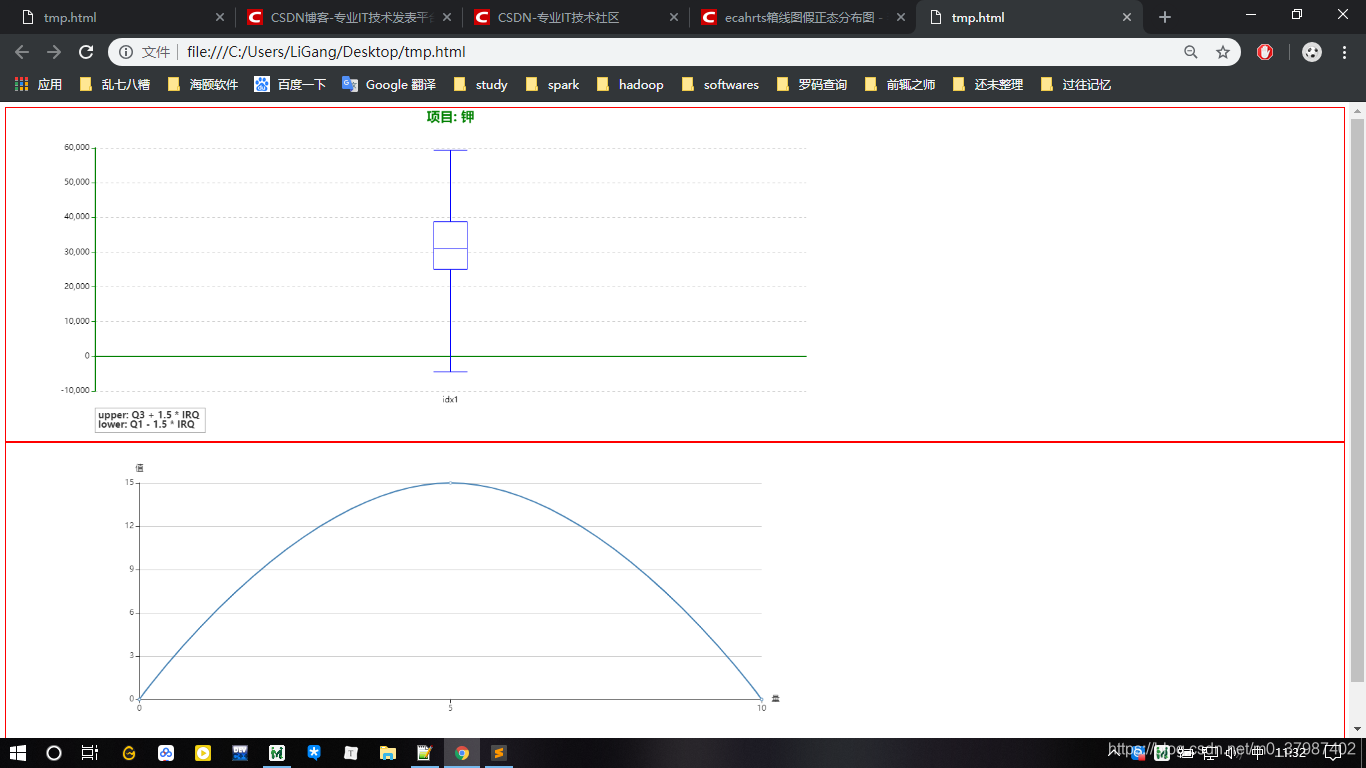This screenshot has height=768, width=1366.
Task: Close the active tmp.html tab
Action: tap(1128, 17)
